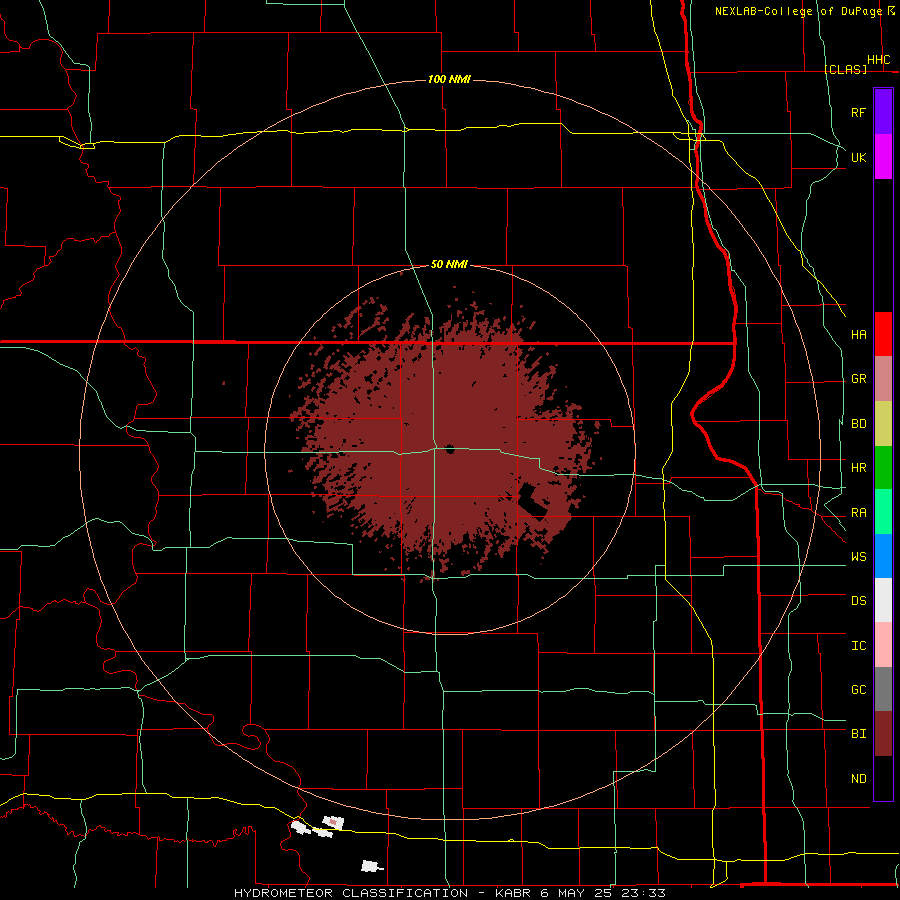Viewport: 900px width, 900px height.
Task: Click the "DS" legend label
Action: [x=859, y=600]
